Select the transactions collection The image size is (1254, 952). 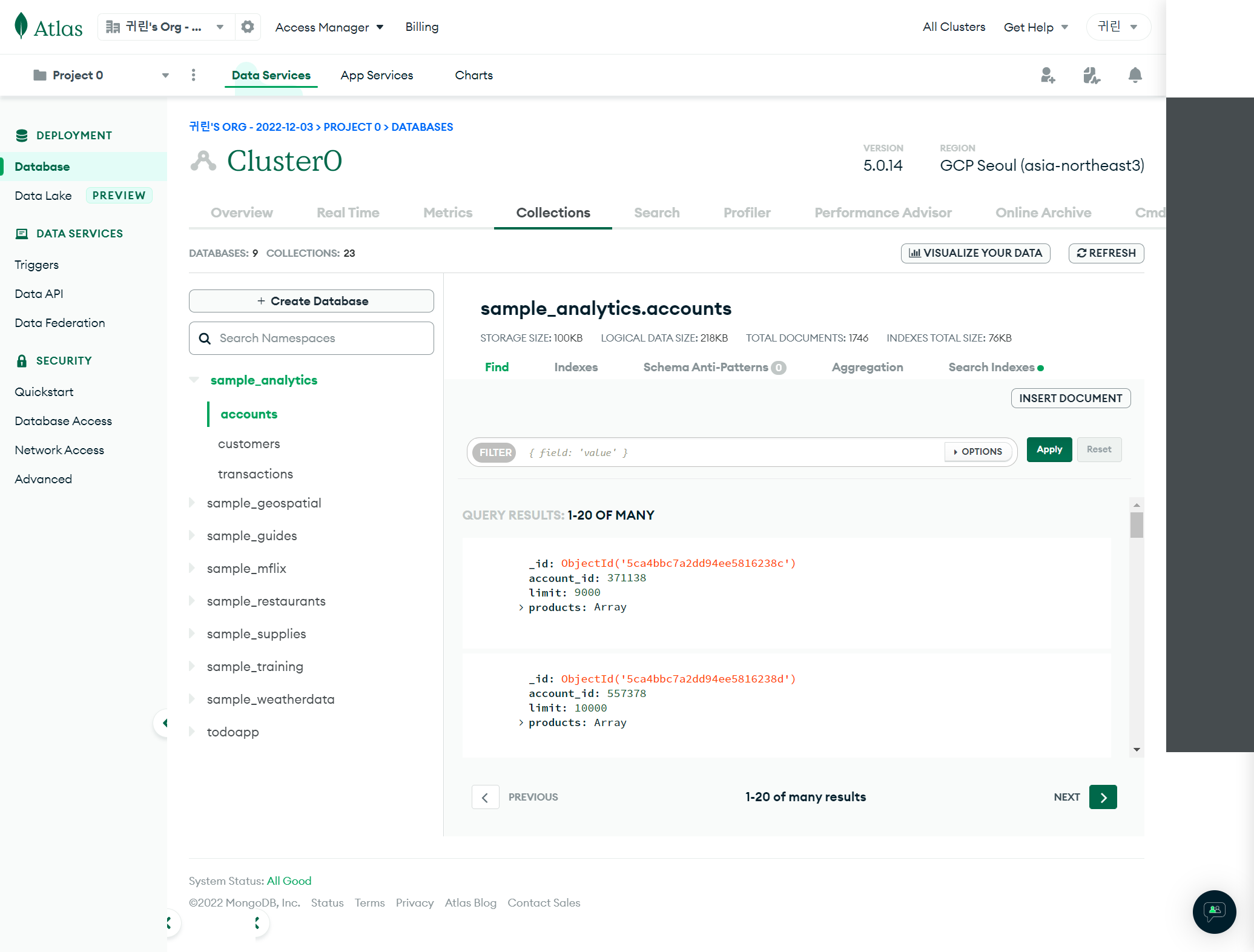coord(256,474)
